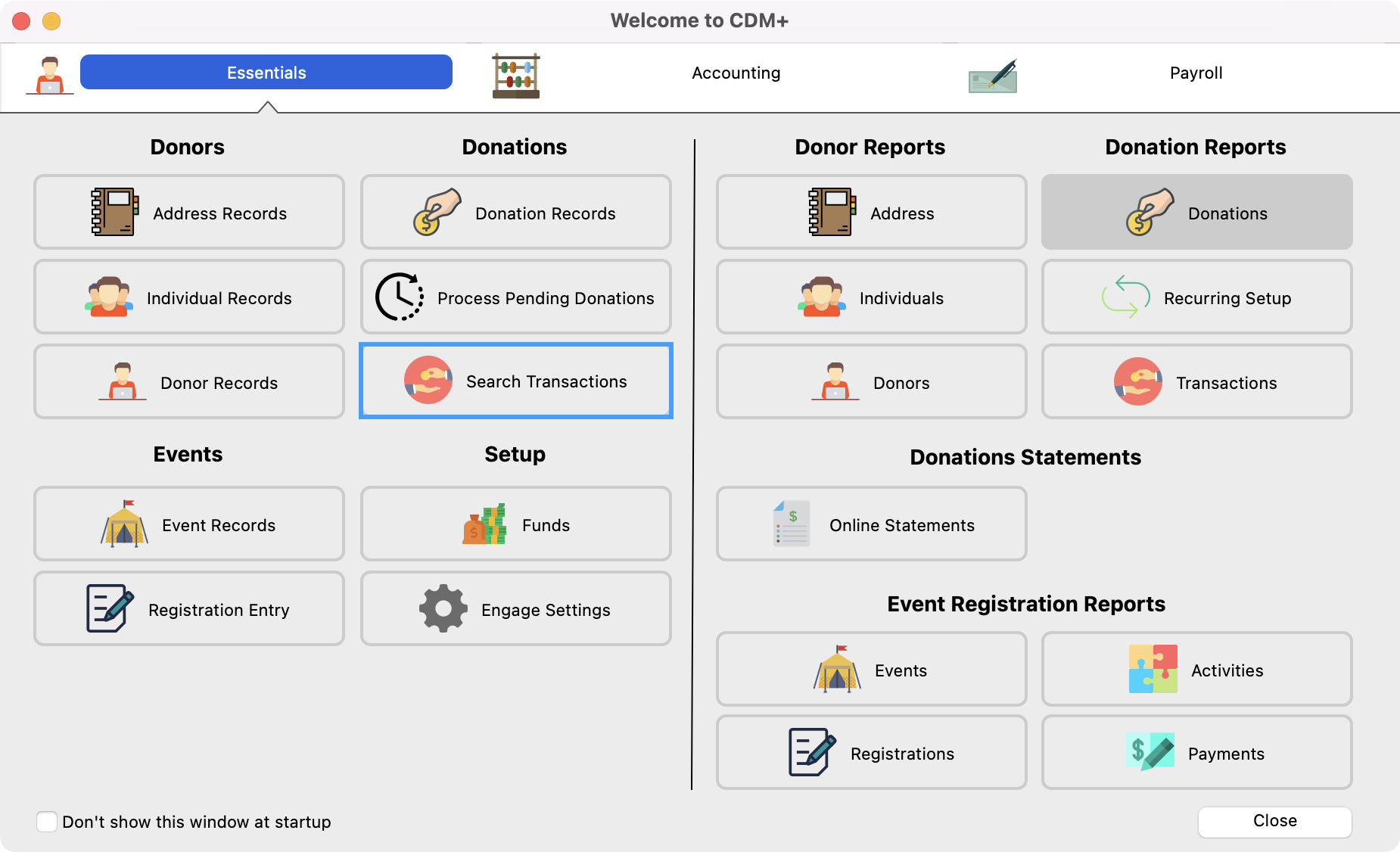
Task: Open Search Transactions
Action: [516, 381]
